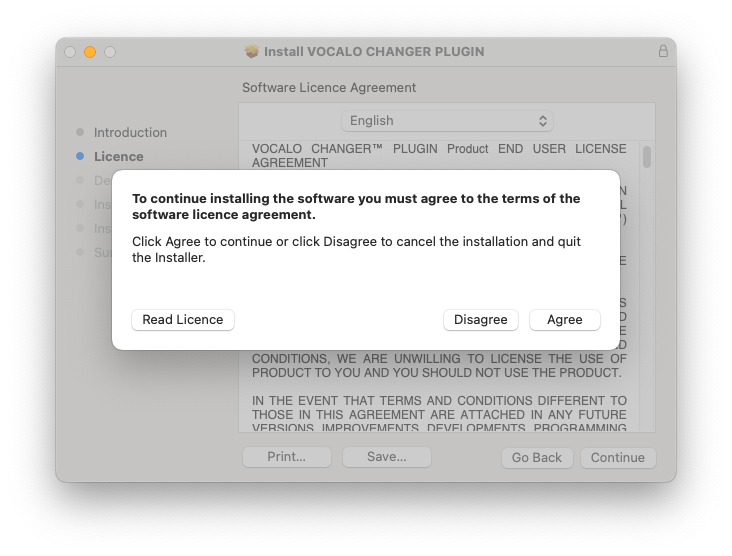Click the Print... button
Viewport: 732px width, 556px height.
tap(287, 457)
